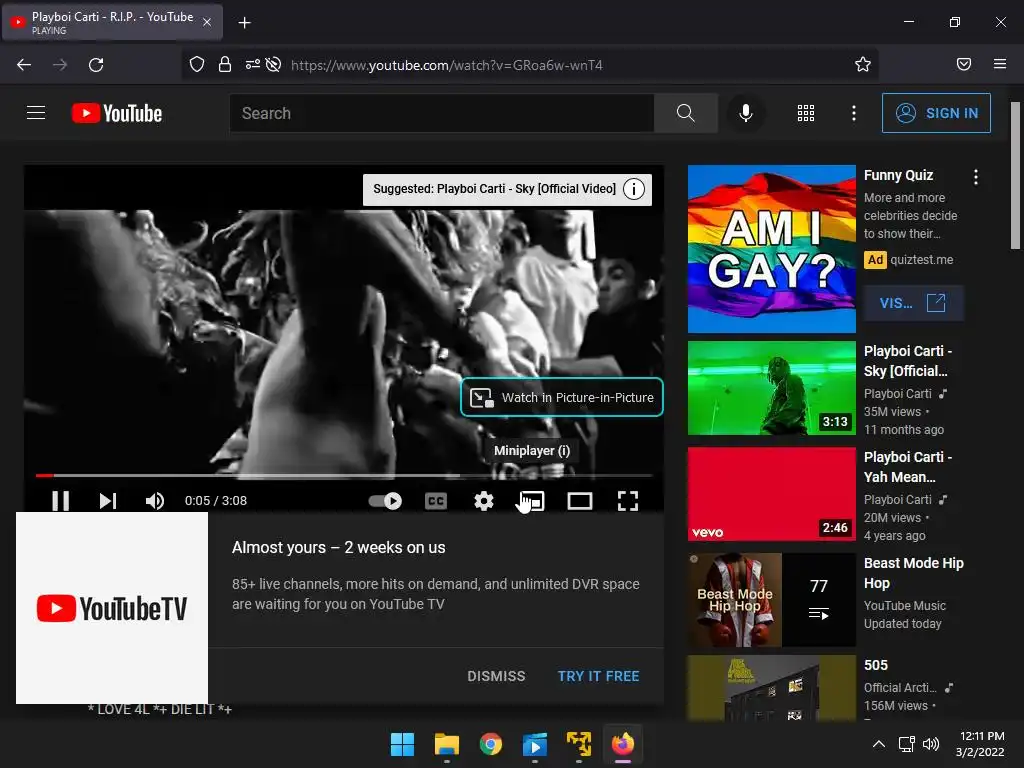
Task: Open a new browser tab
Action: [x=244, y=23]
